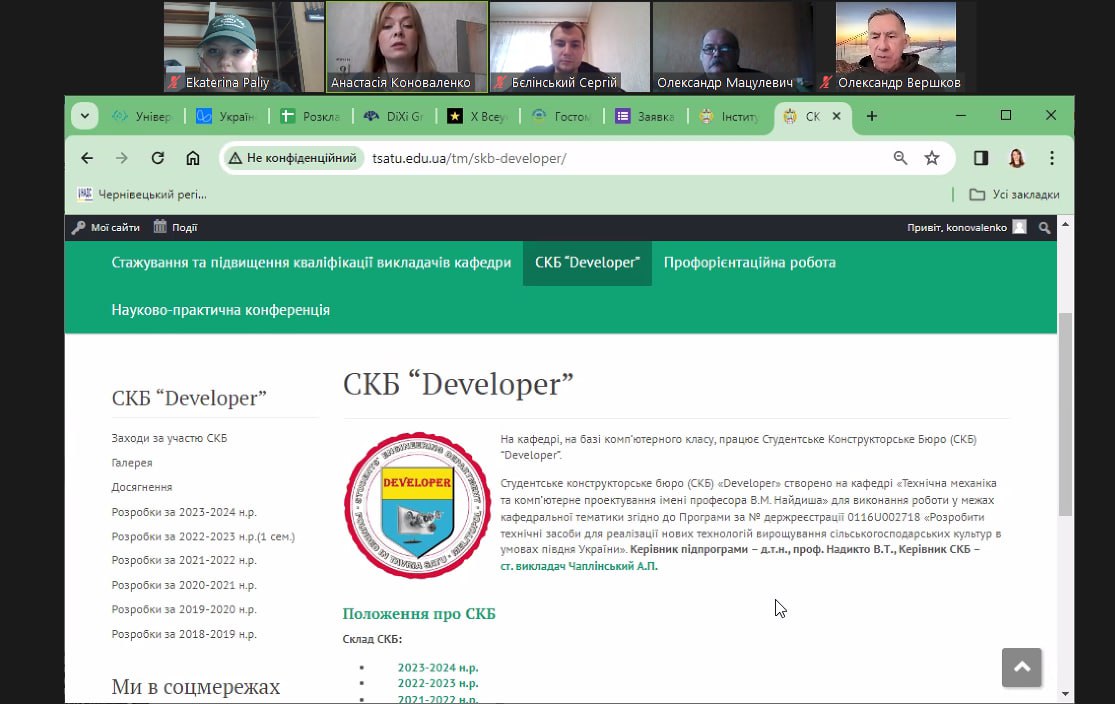
Task: Go back using the browser back arrow
Action: tap(87, 158)
